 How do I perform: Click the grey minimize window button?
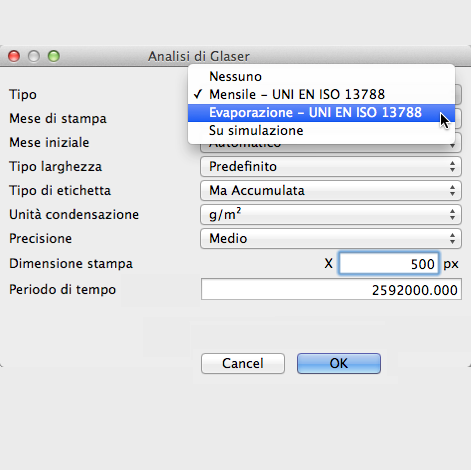pos(34,56)
